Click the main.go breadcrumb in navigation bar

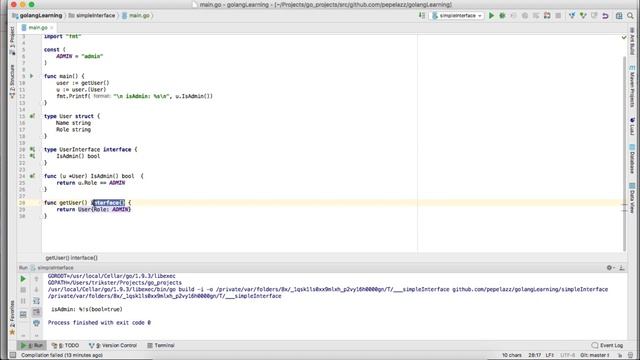pos(136,16)
